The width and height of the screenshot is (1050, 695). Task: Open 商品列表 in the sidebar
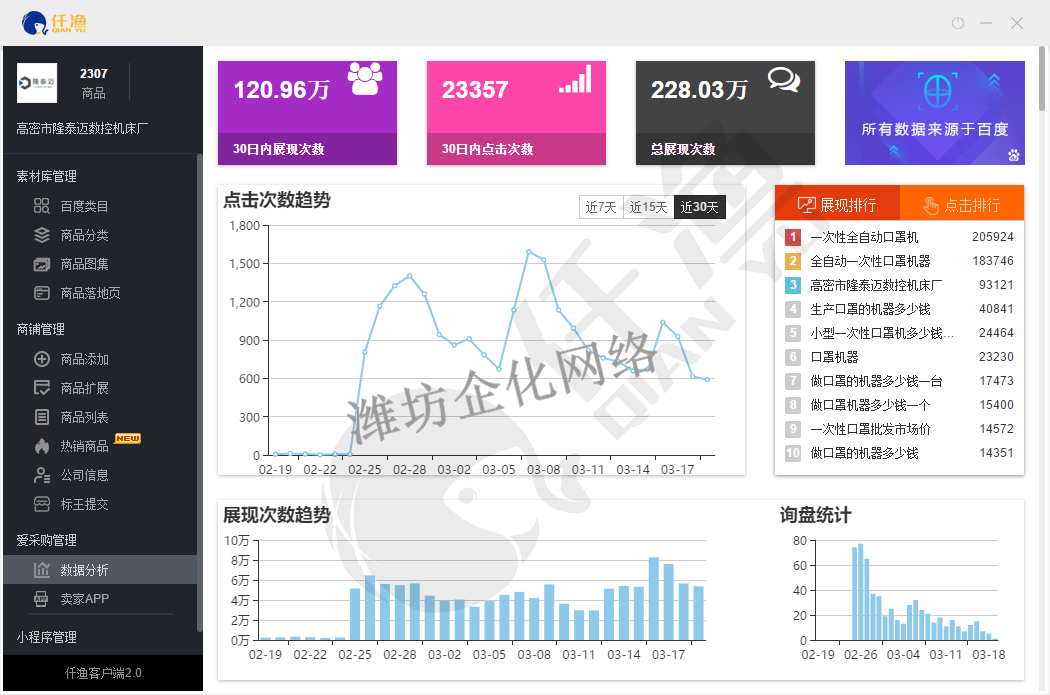click(x=84, y=417)
